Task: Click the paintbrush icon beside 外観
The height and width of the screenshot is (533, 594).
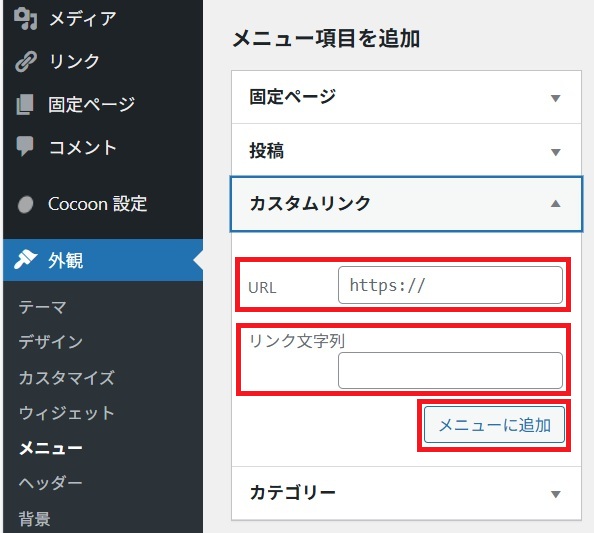Action: tap(25, 260)
